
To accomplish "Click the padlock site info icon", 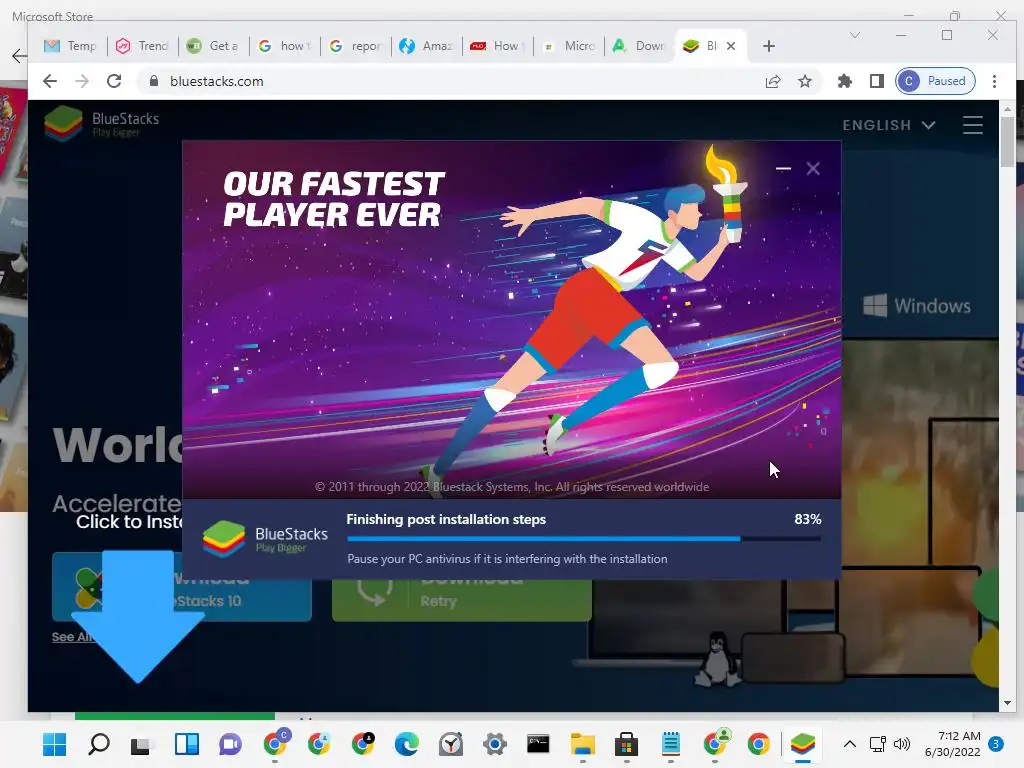I will pos(154,81).
